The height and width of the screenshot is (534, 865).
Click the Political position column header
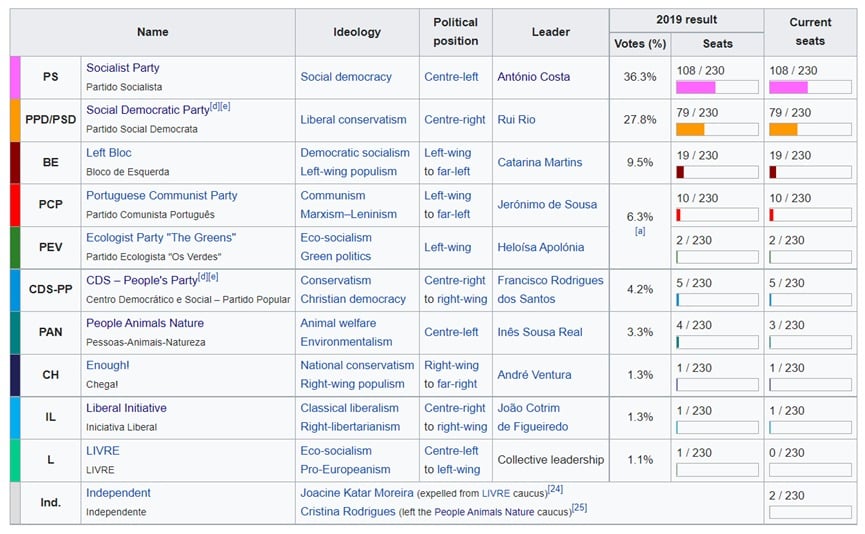click(x=456, y=32)
